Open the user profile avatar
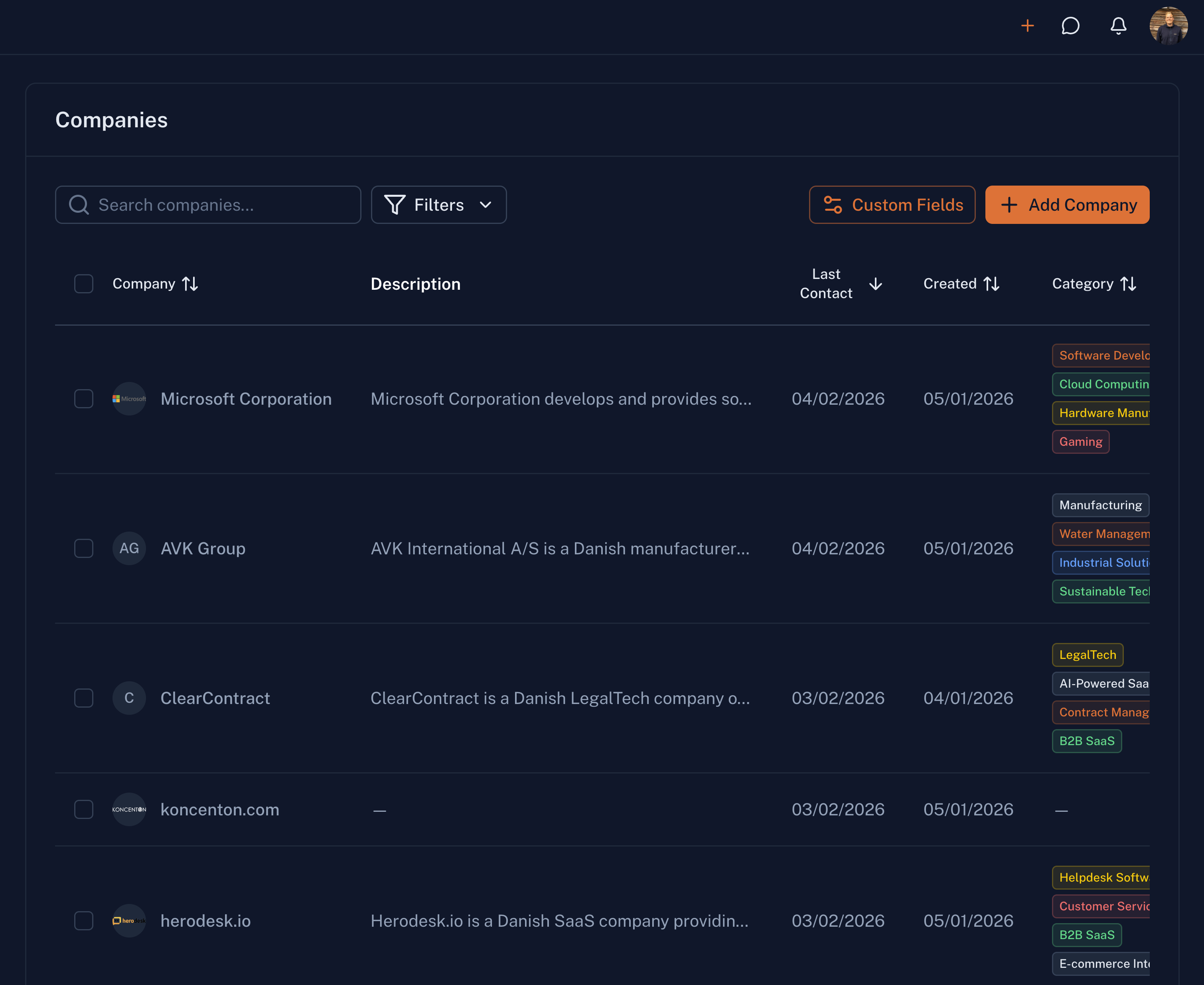Screen dimensions: 1204x985 click(1168, 26)
